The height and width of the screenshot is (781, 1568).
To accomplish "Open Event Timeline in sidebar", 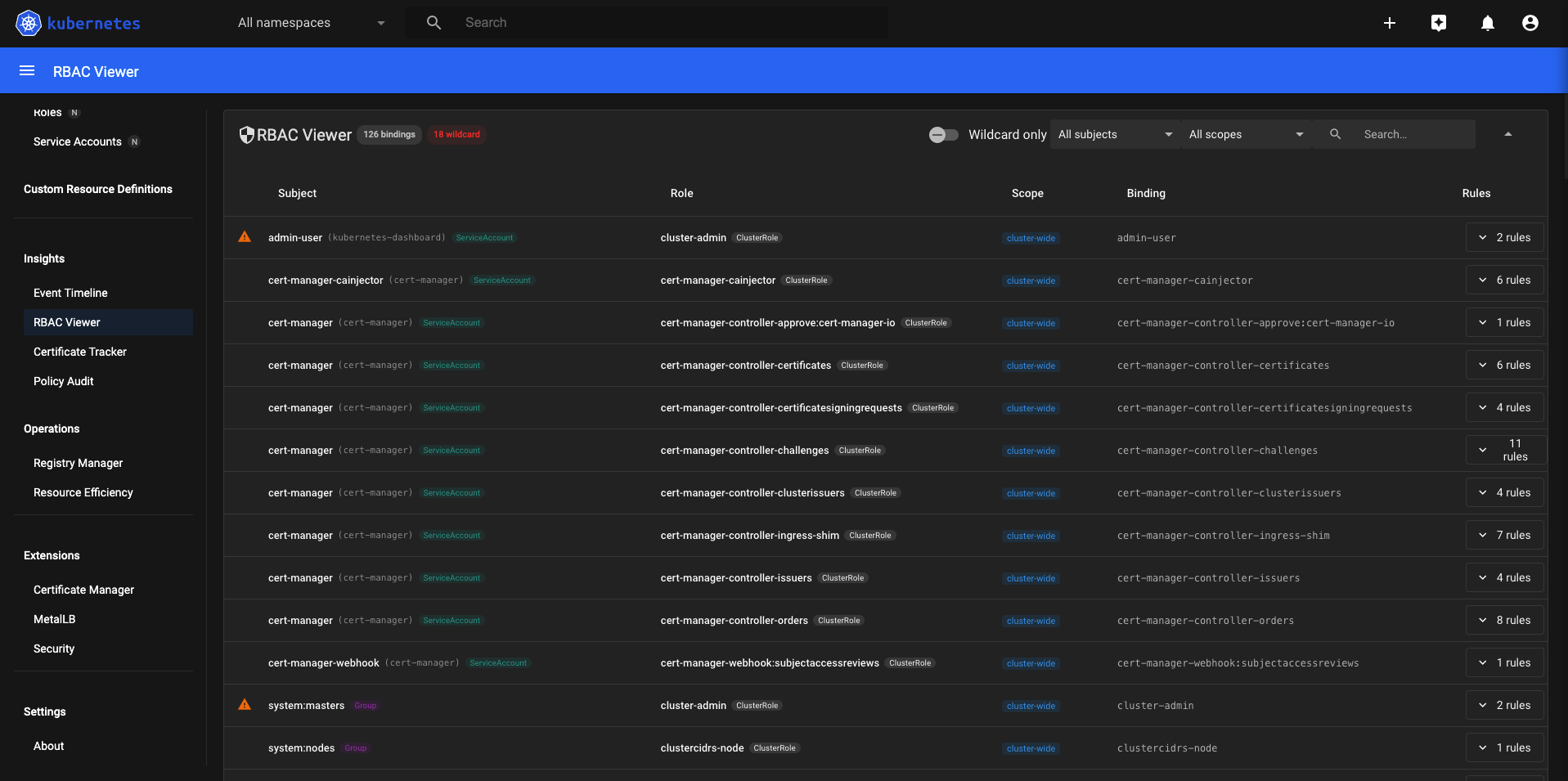I will click(x=70, y=293).
